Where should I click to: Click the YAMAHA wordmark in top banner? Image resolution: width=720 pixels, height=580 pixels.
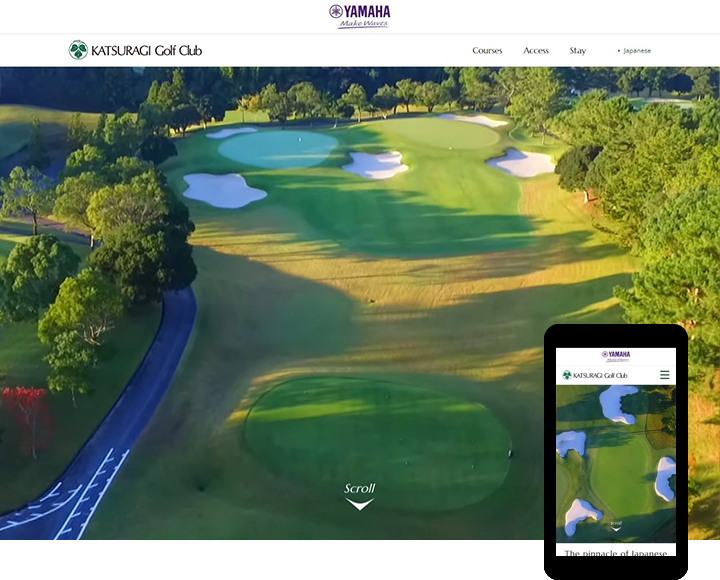click(367, 11)
